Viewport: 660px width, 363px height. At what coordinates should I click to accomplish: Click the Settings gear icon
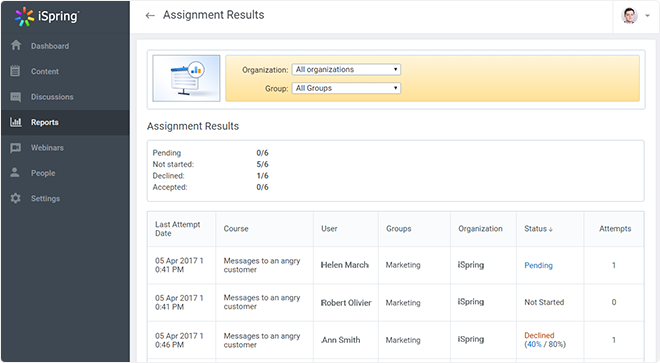(16, 198)
